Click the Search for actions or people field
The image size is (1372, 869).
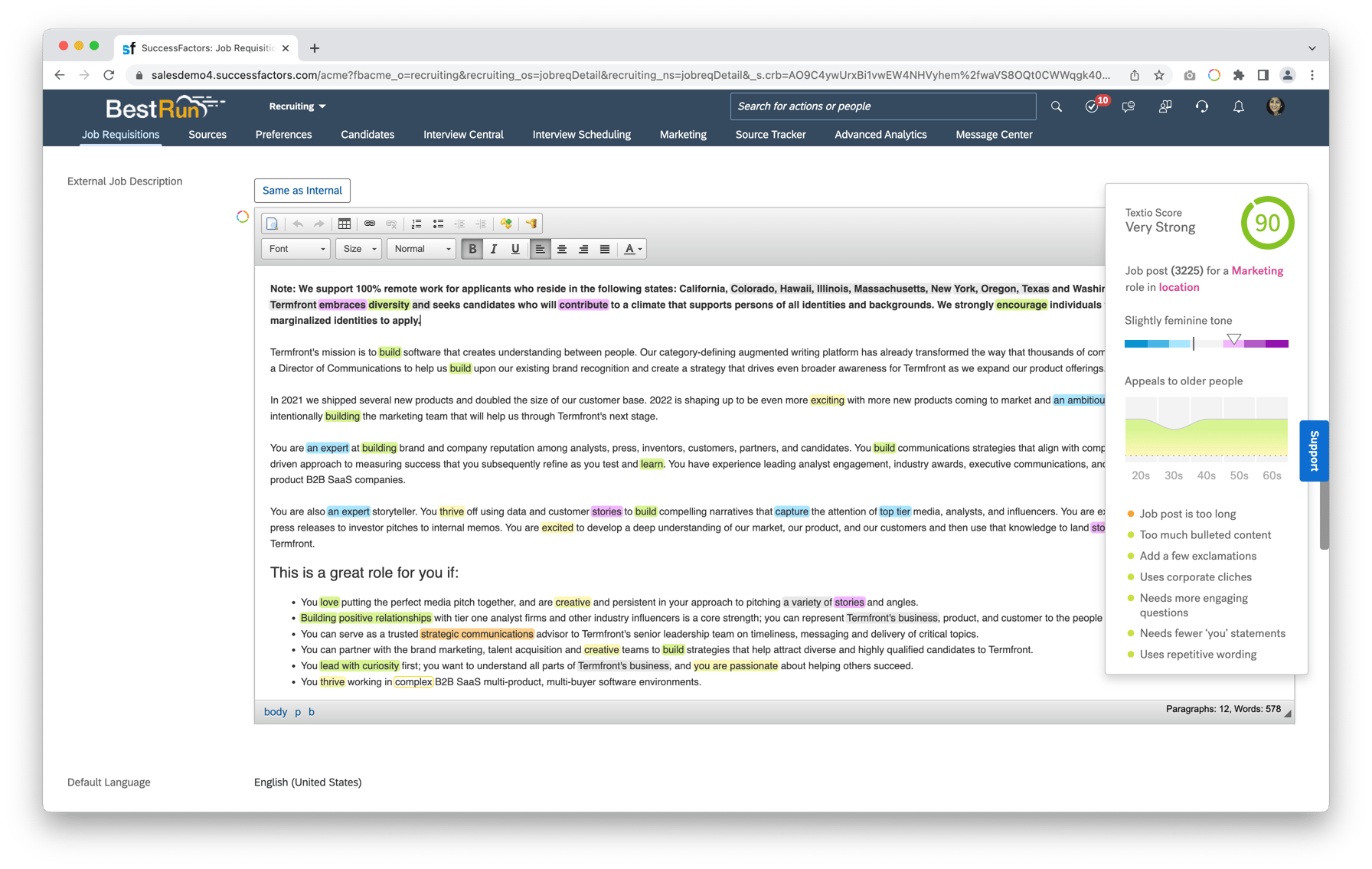point(882,106)
